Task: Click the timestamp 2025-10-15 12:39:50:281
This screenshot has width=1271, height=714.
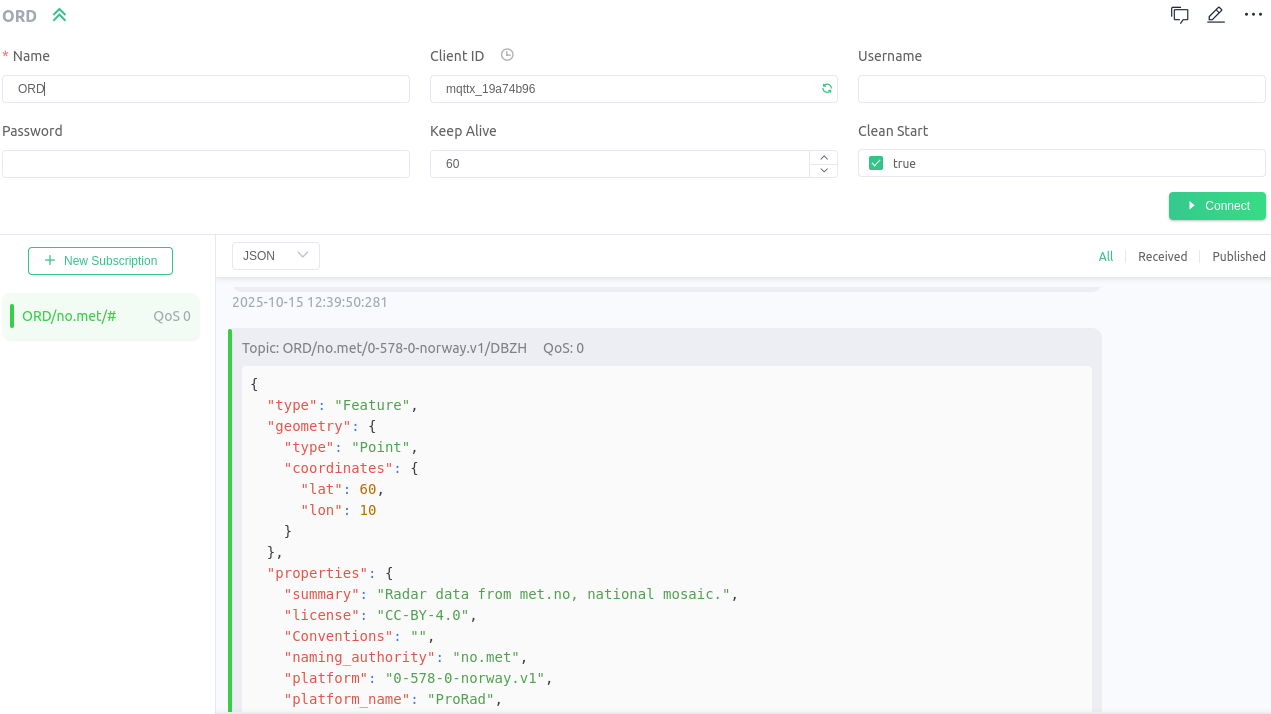Action: pos(310,302)
